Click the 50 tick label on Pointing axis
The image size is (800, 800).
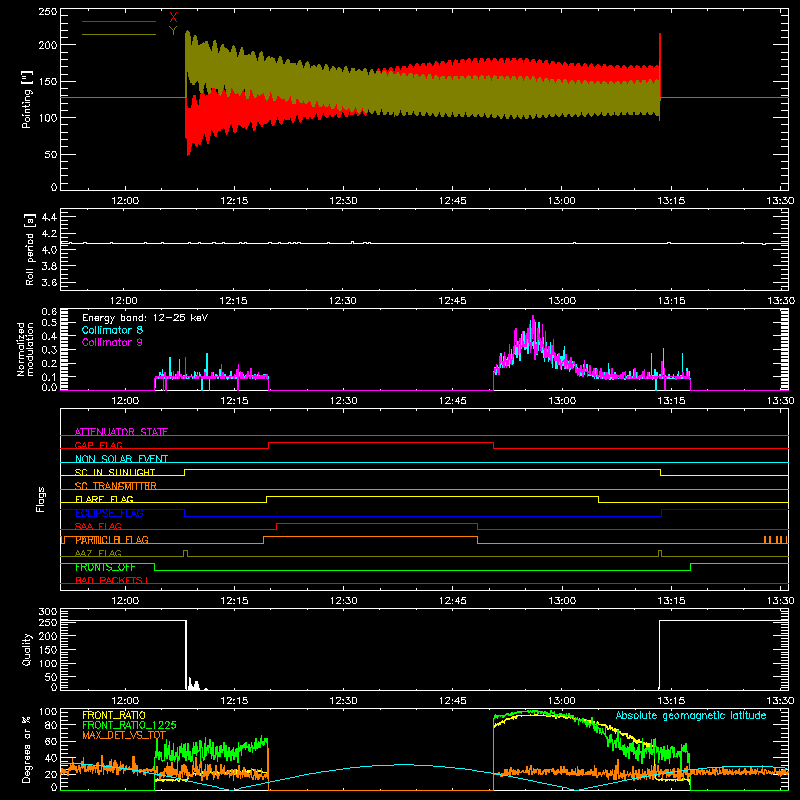[x=51, y=154]
